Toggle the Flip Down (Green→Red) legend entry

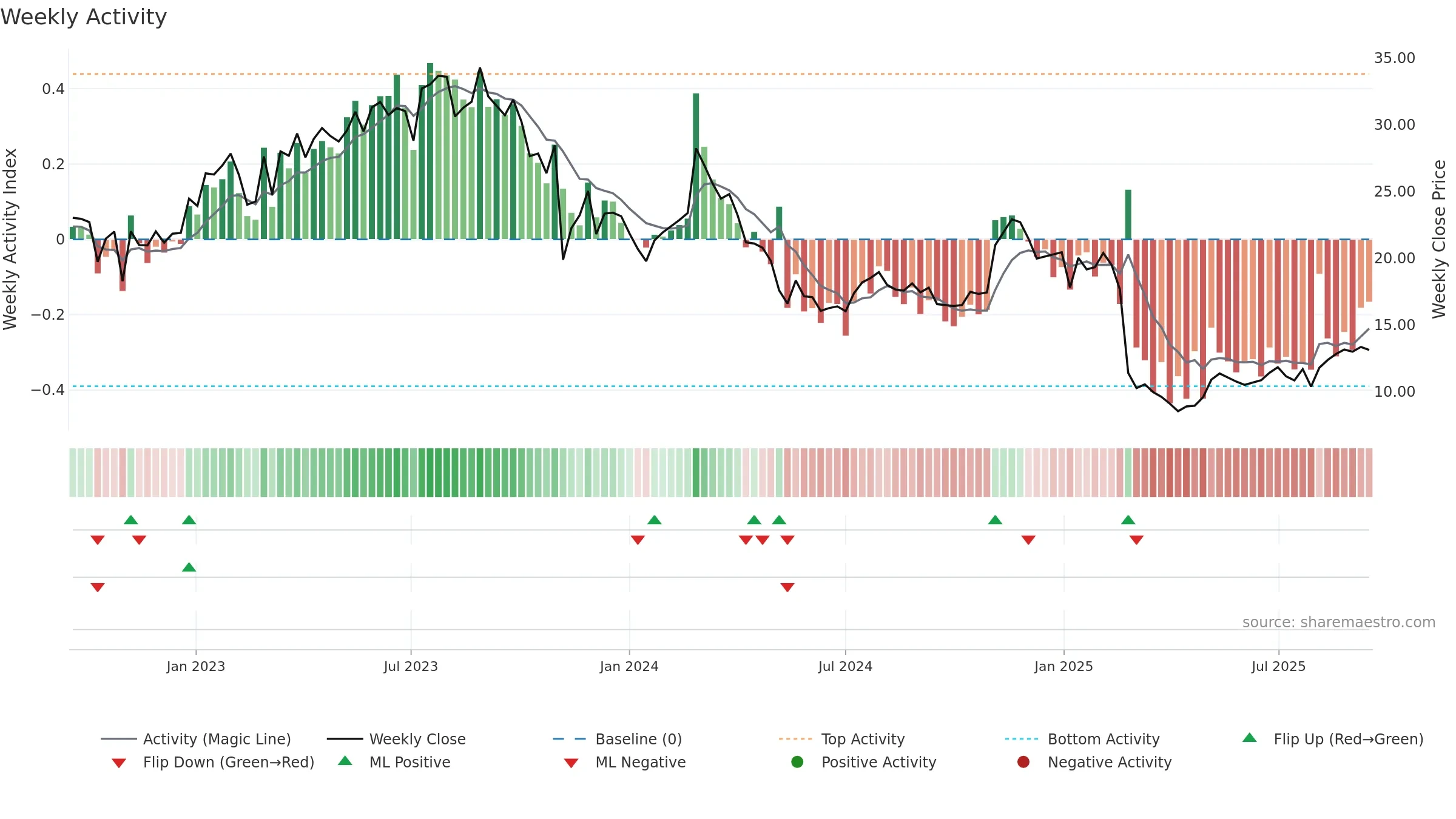[213, 762]
